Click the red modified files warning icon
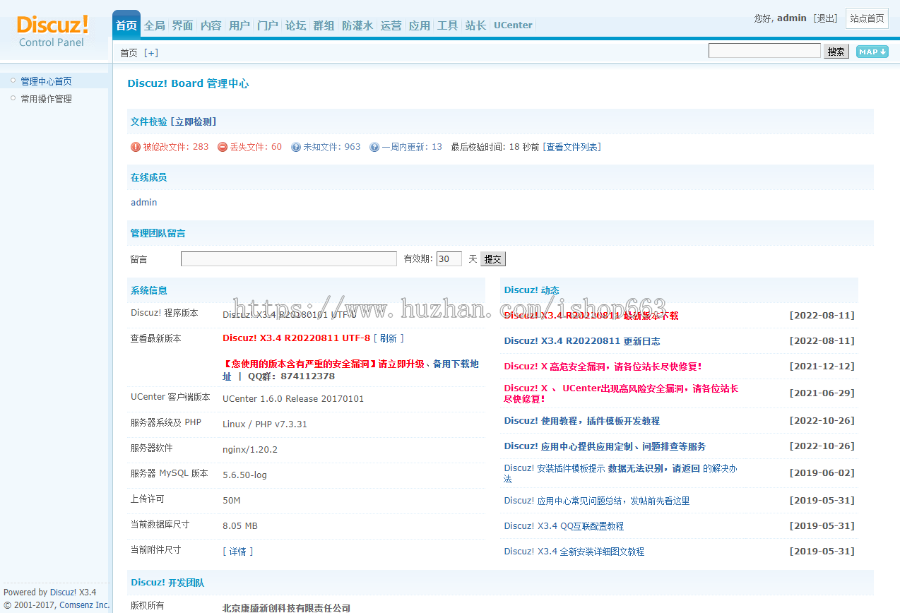Image resolution: width=900 pixels, height=613 pixels. point(135,147)
